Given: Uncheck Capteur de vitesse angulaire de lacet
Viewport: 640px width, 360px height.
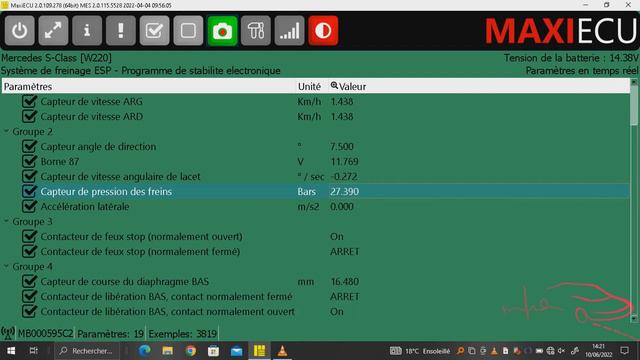Looking at the screenshot, I should pos(29,176).
